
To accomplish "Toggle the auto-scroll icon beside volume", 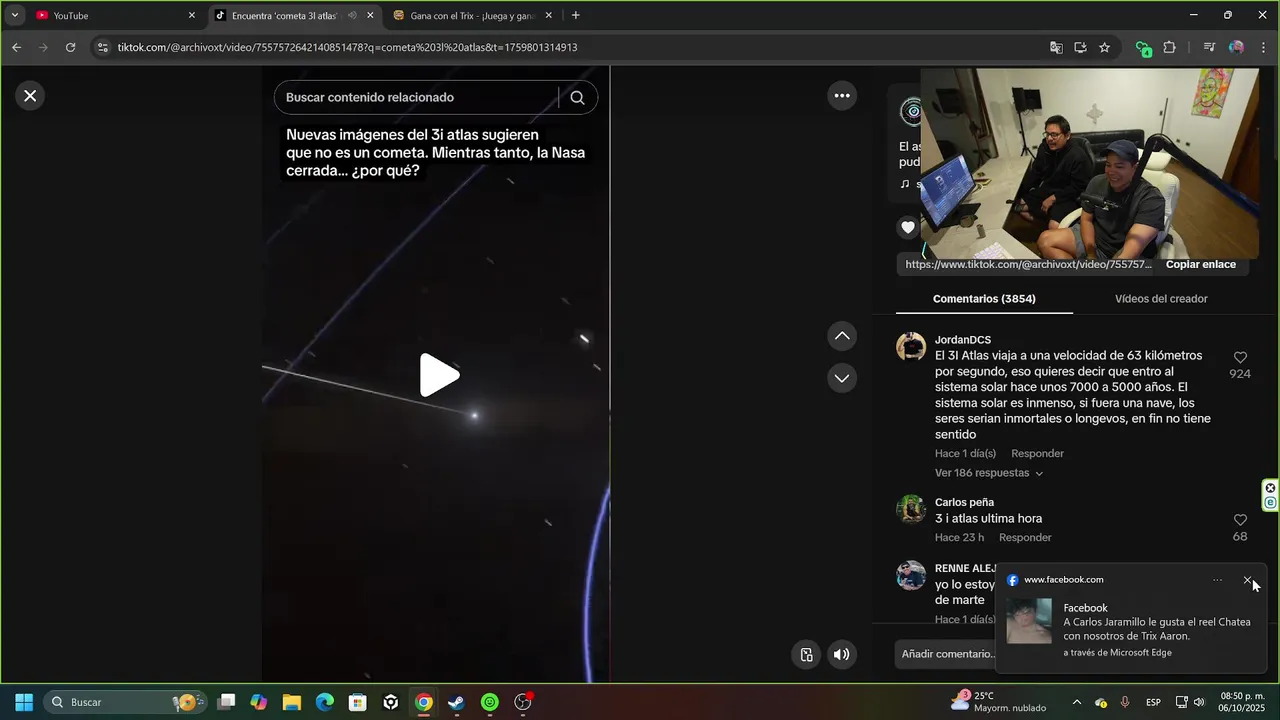I will [806, 655].
